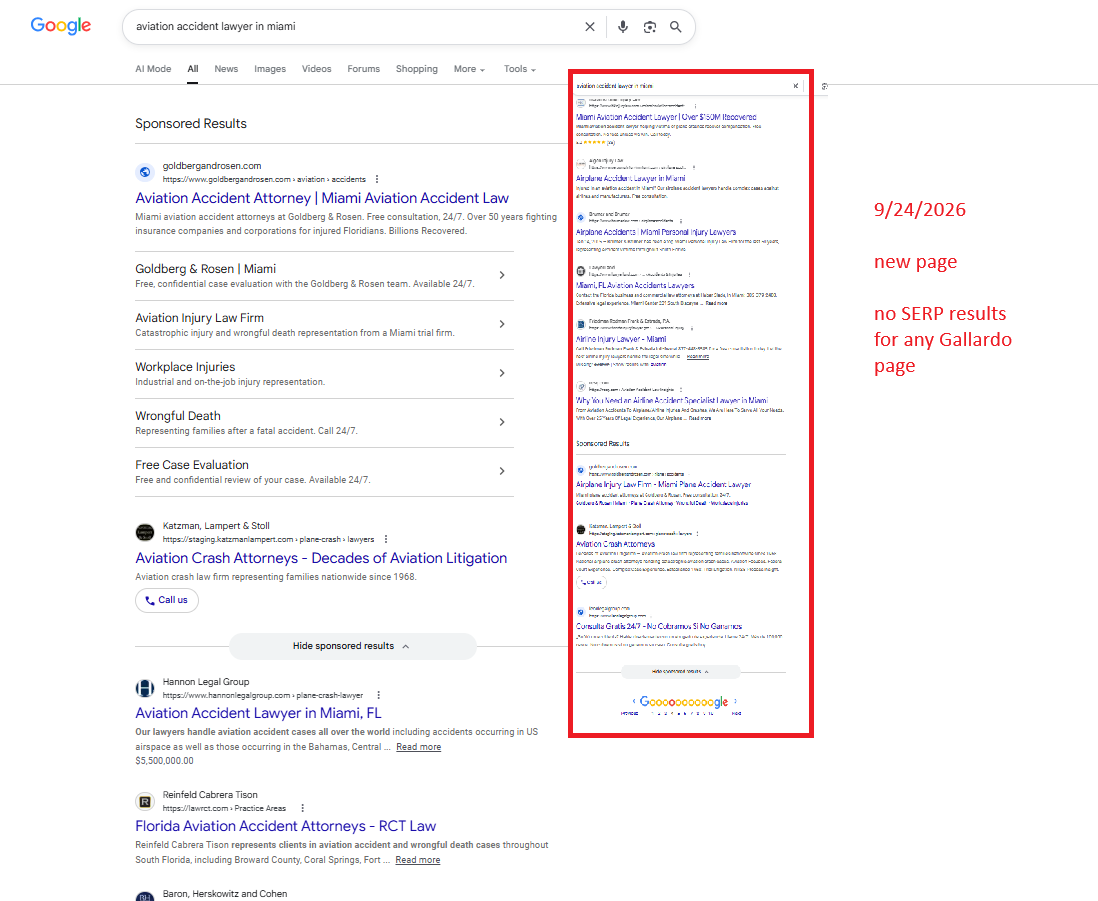Open Aviation Accident Lawyer in Miami, FL result
This screenshot has width=1098, height=901.
click(258, 713)
